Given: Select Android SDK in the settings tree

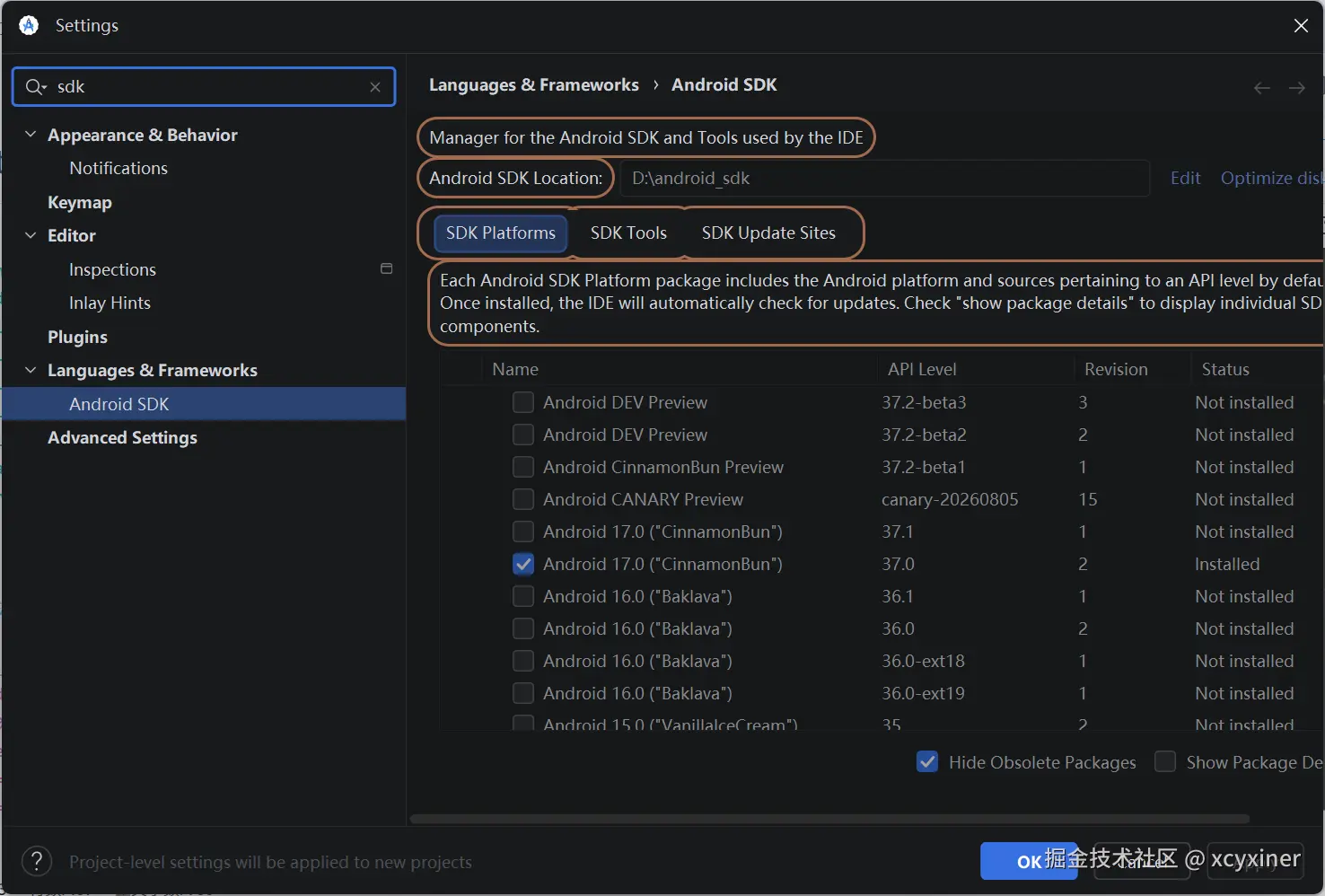Looking at the screenshot, I should point(204,404).
